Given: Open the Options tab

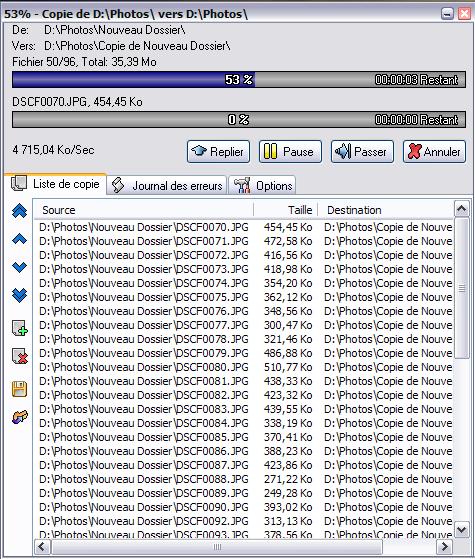Looking at the screenshot, I should (x=262, y=185).
